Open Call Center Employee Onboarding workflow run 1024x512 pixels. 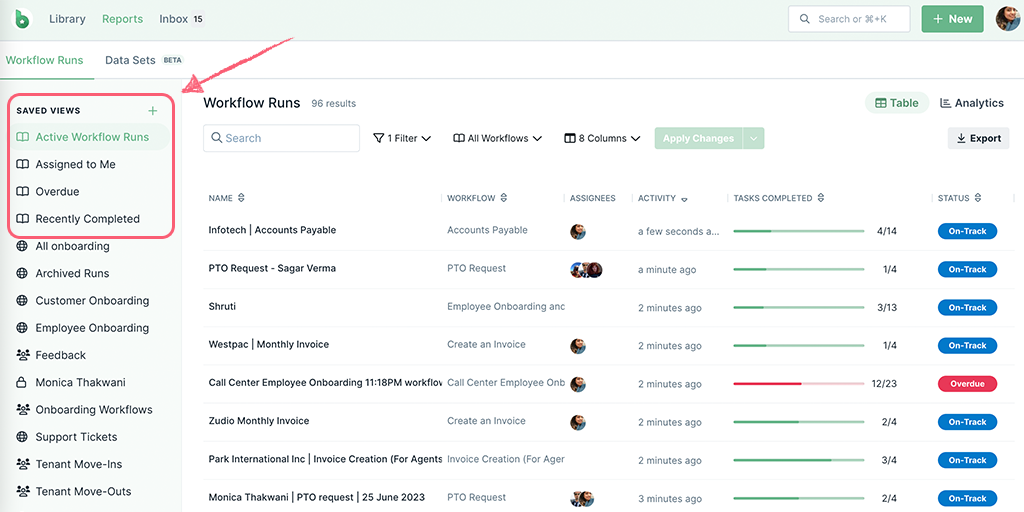(325, 383)
